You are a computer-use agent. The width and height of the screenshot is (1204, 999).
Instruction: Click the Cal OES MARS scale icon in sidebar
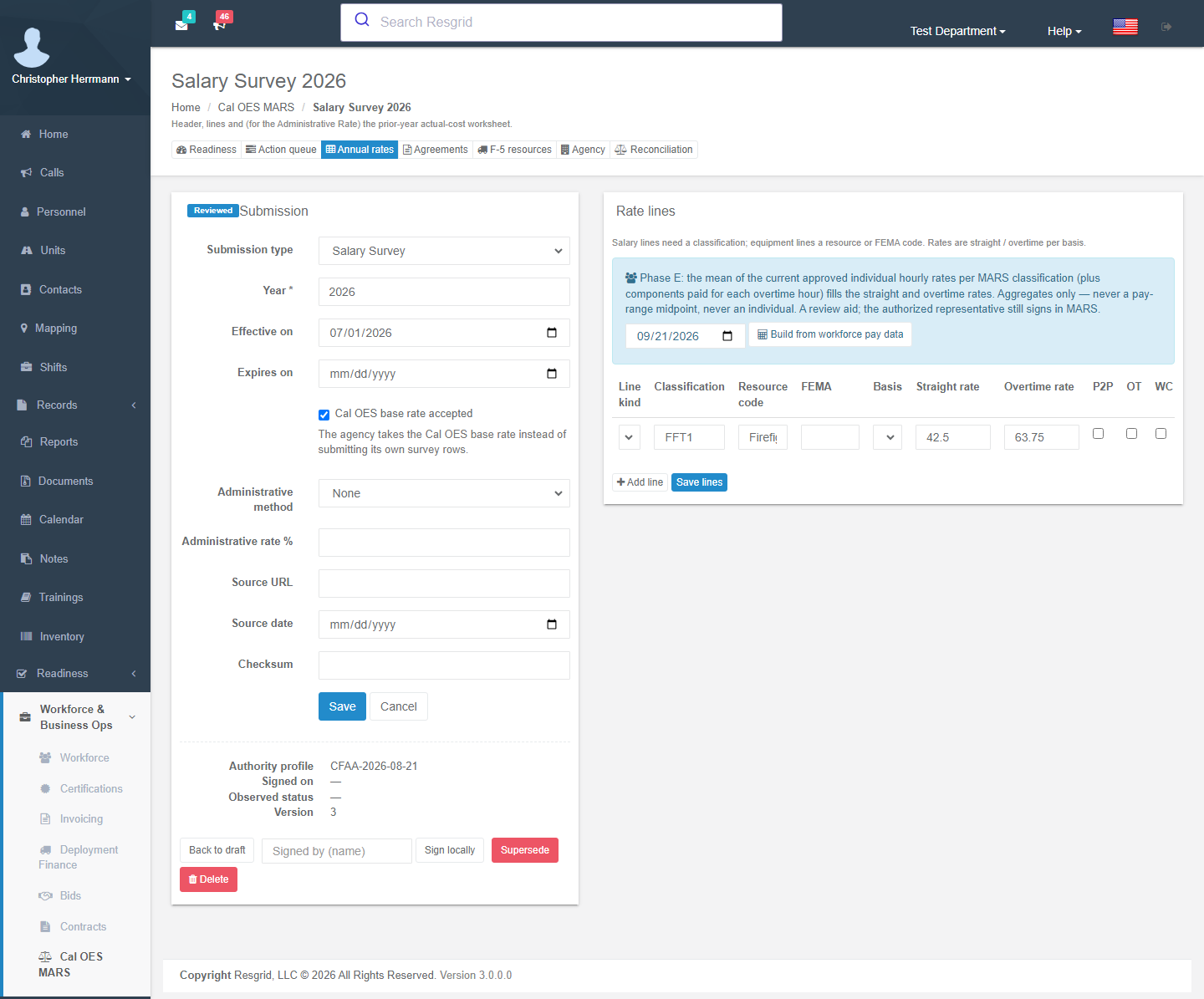pos(45,956)
